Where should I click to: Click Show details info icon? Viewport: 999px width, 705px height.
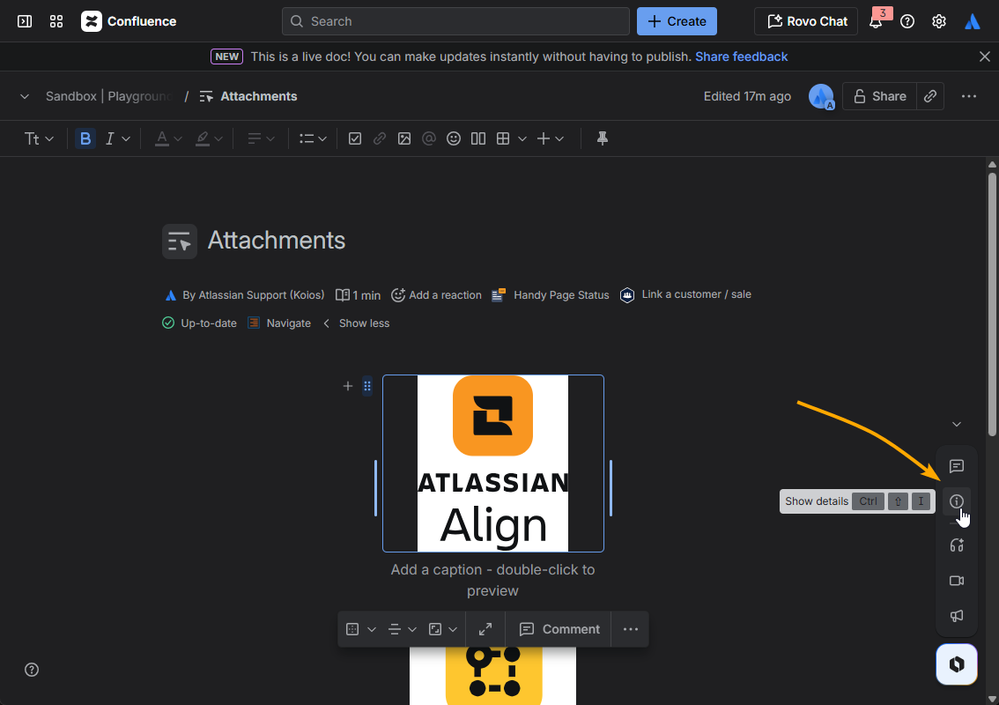[x=956, y=501]
